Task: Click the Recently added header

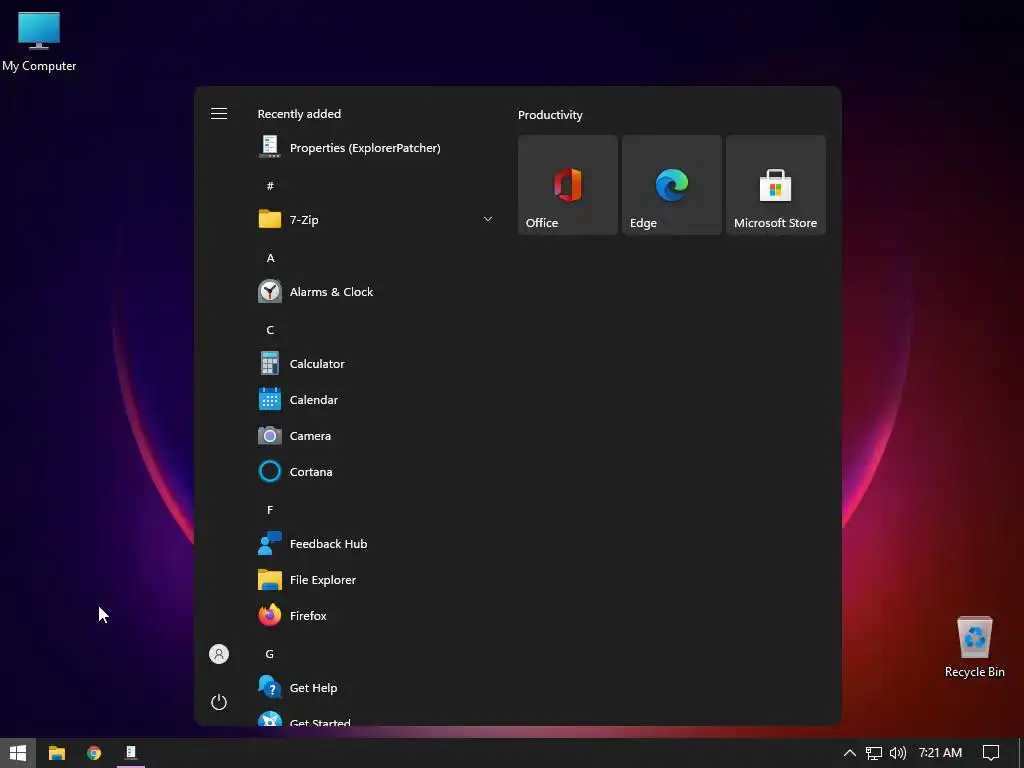Action: click(x=299, y=114)
